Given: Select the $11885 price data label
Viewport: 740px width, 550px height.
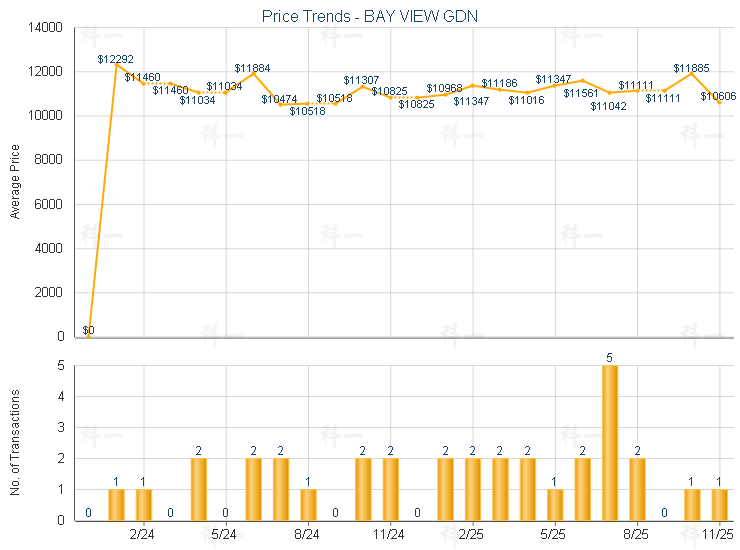Looking at the screenshot, I should [x=691, y=68].
